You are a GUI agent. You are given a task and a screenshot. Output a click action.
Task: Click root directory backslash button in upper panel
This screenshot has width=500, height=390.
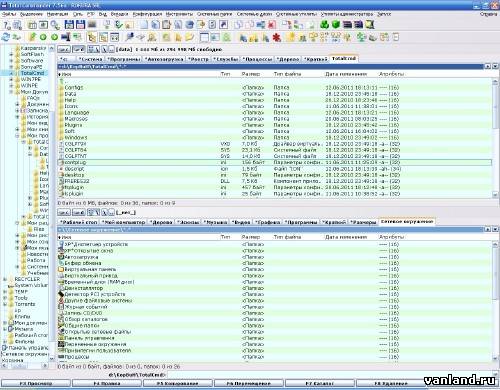104,49
